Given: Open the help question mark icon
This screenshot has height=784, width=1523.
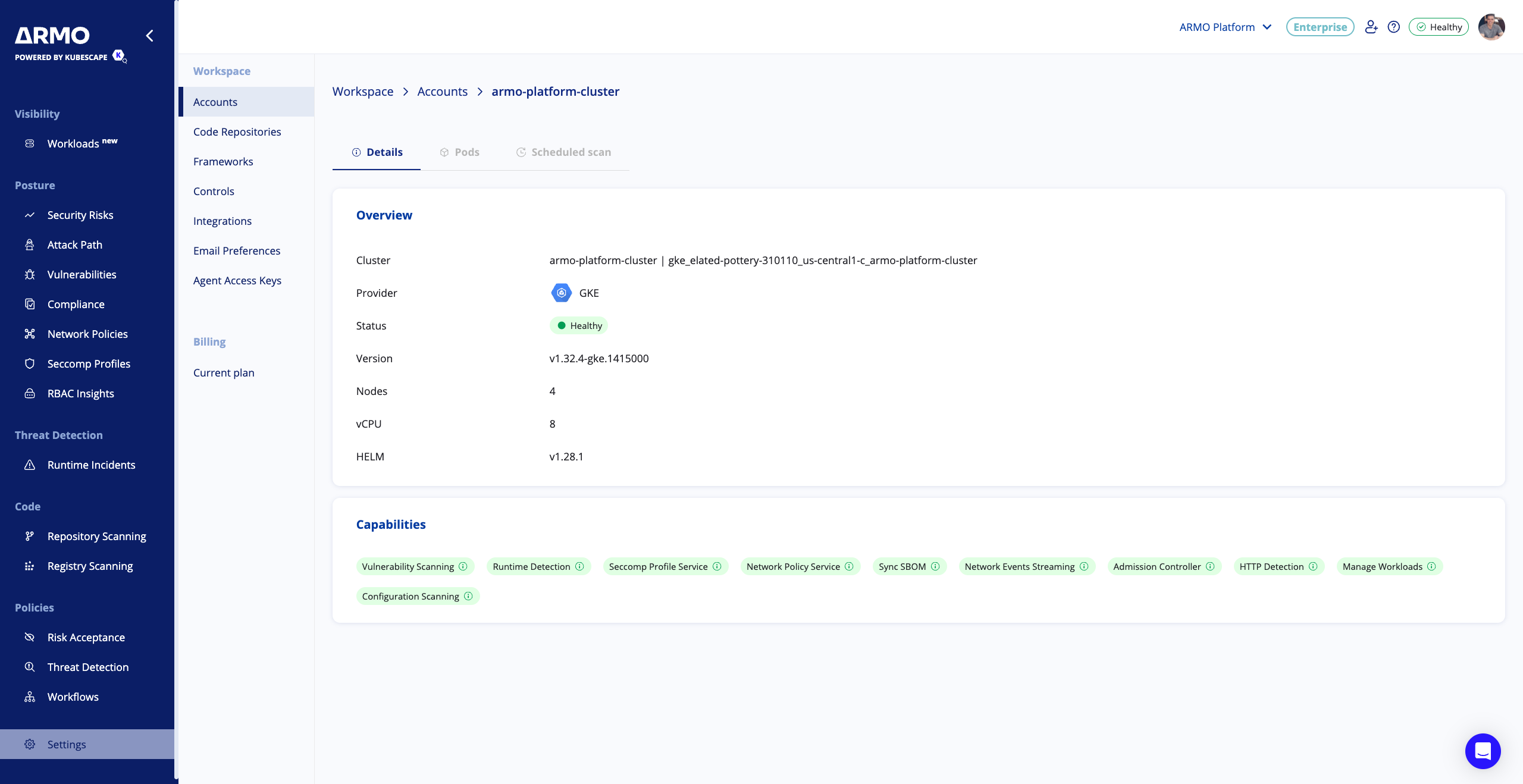Looking at the screenshot, I should (x=1394, y=27).
